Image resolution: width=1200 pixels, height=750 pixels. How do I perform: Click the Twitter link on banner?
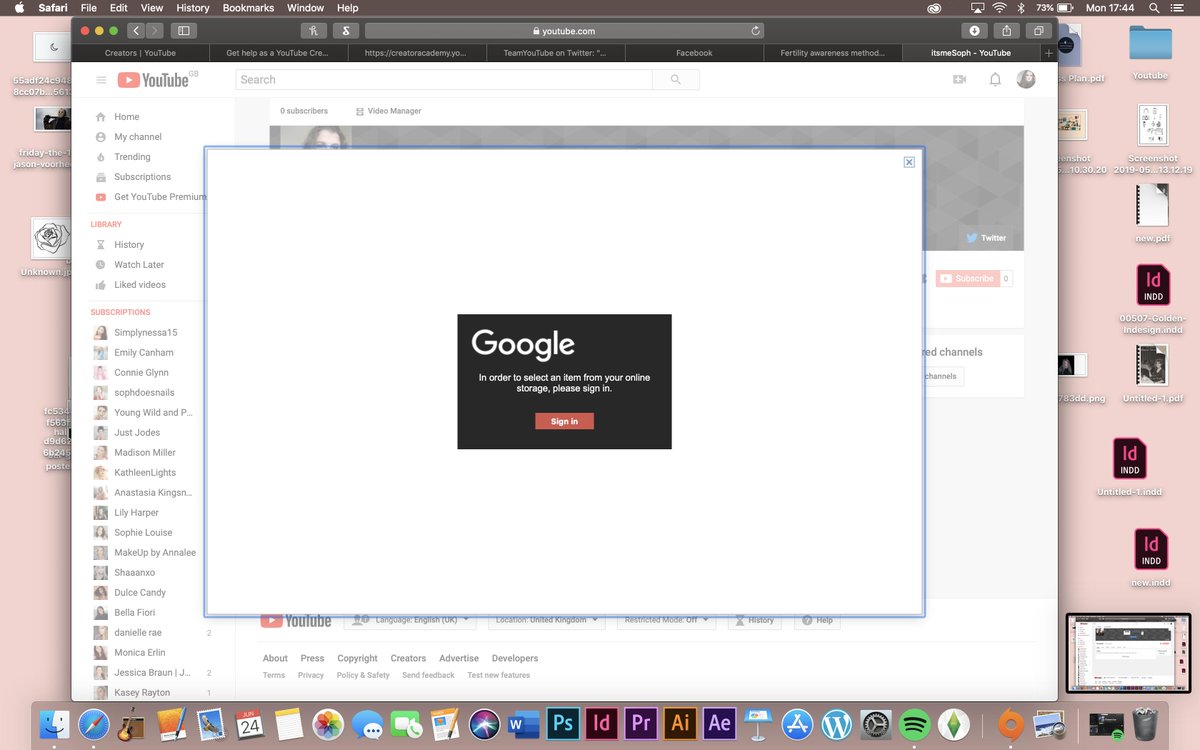click(x=986, y=238)
